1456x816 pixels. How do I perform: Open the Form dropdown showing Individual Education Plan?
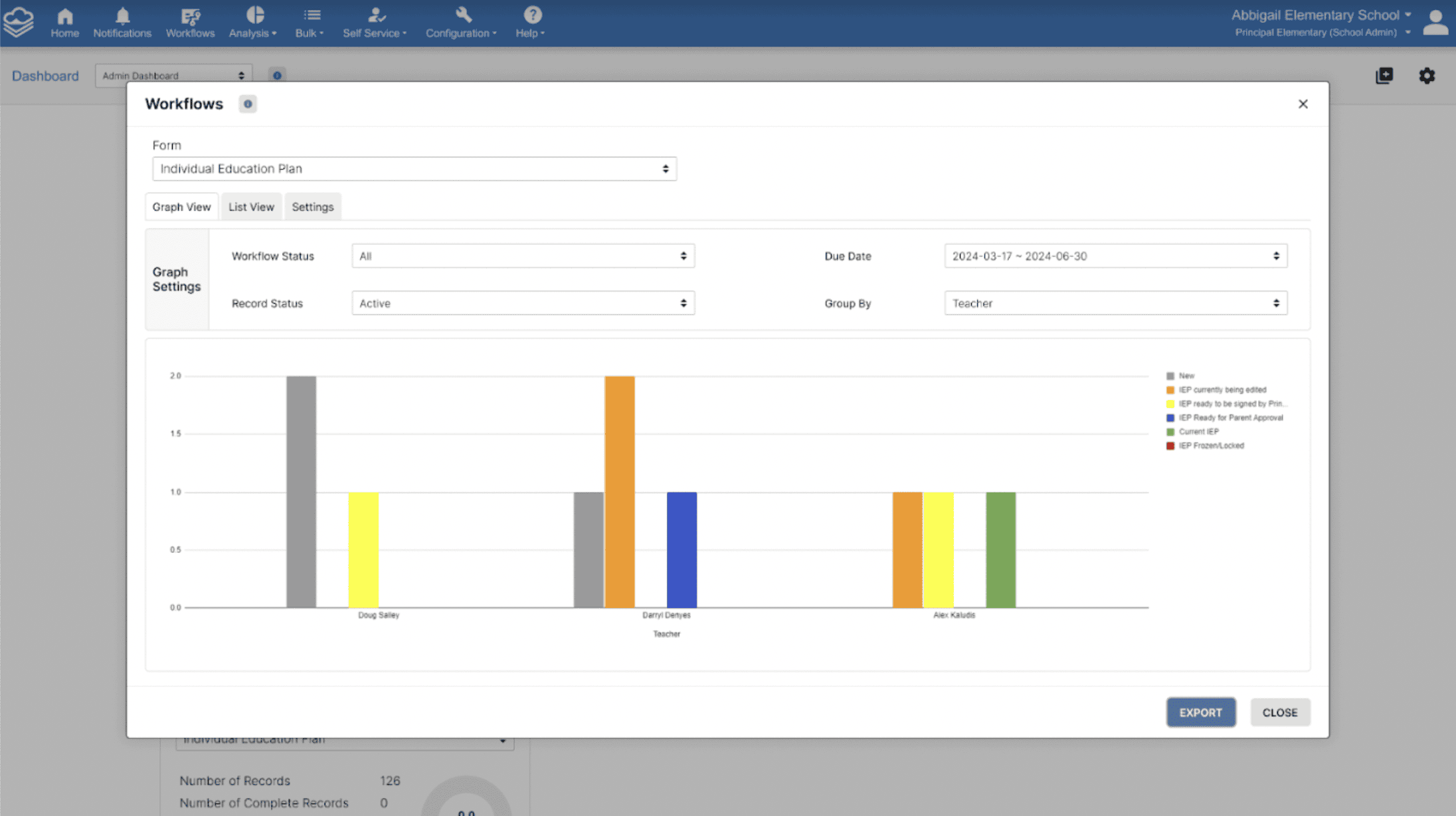tap(414, 169)
